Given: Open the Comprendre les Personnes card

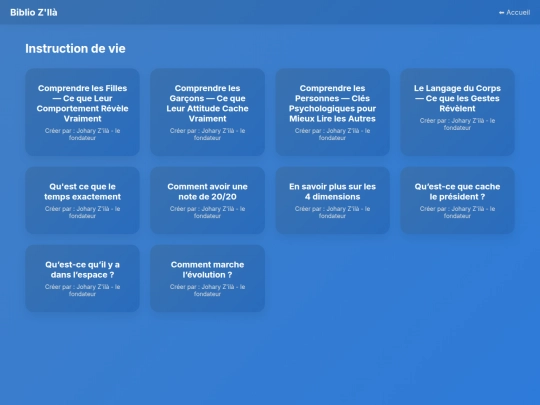Looking at the screenshot, I should (x=332, y=112).
